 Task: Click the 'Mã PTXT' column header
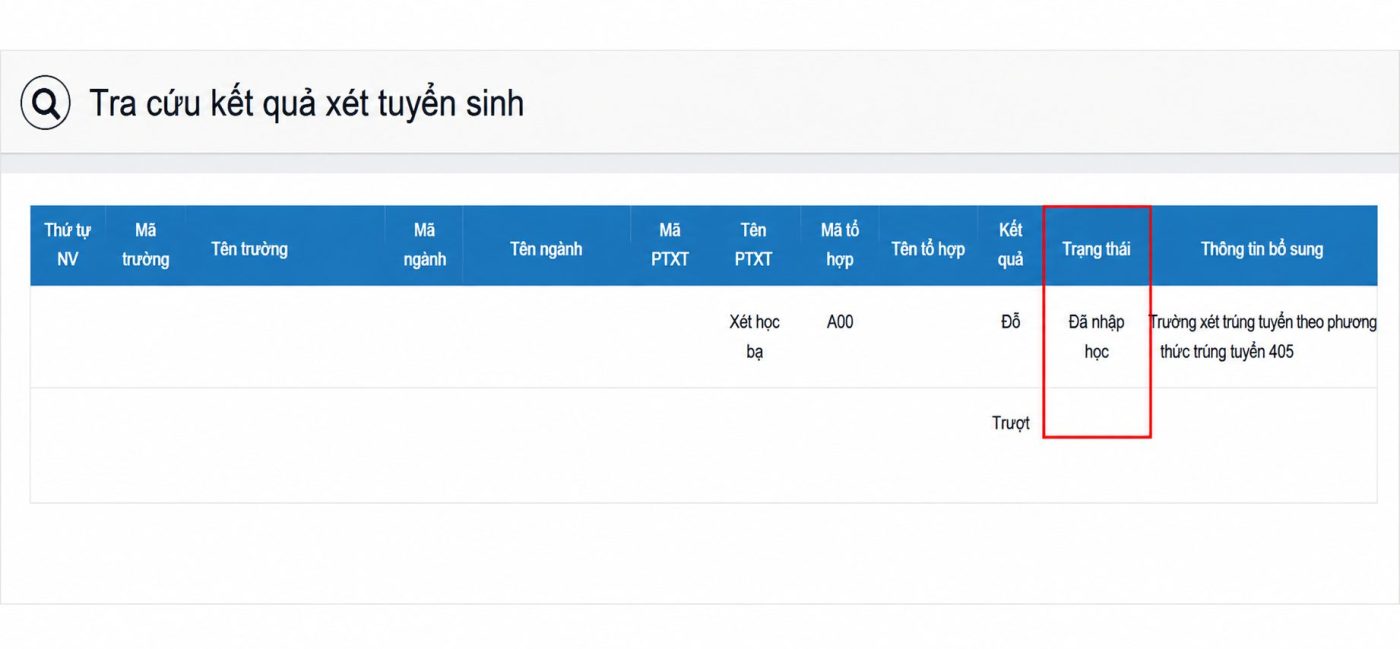pos(670,245)
